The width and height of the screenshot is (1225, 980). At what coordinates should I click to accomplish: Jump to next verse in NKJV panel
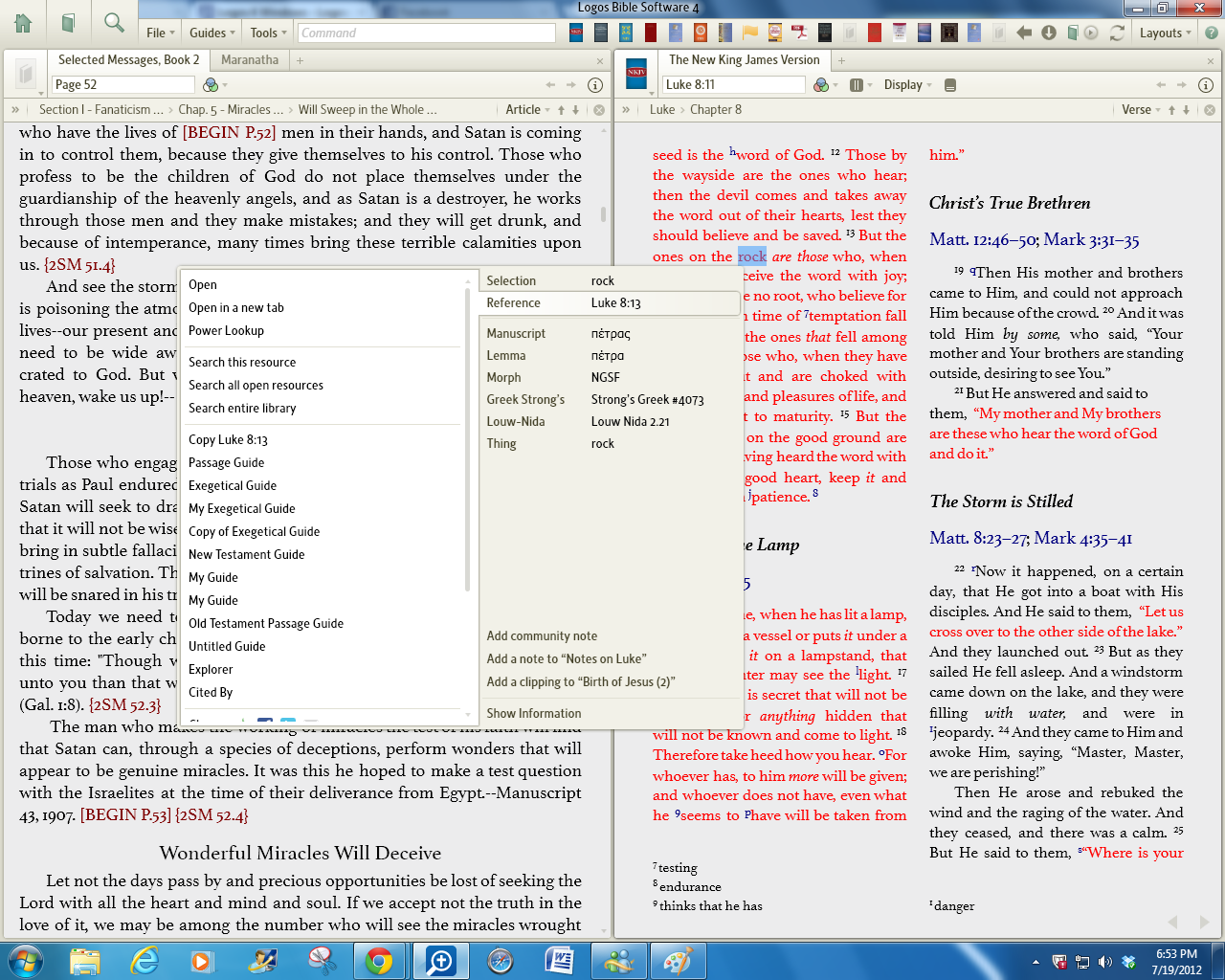(1186, 110)
